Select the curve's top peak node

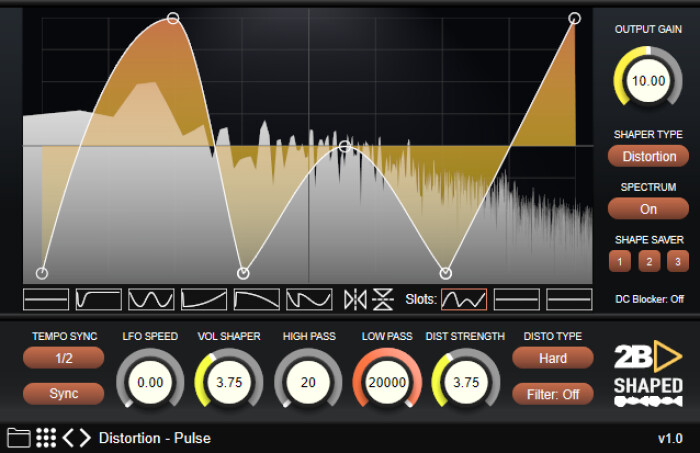173,18
